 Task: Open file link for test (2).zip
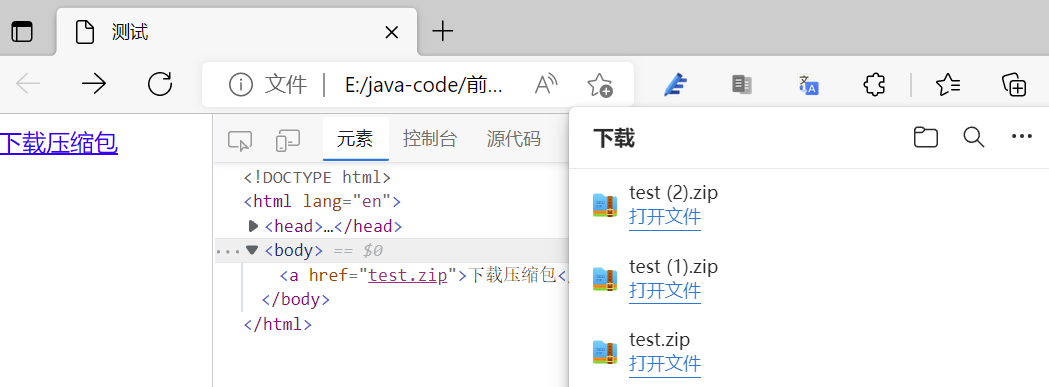pyautogui.click(x=665, y=218)
